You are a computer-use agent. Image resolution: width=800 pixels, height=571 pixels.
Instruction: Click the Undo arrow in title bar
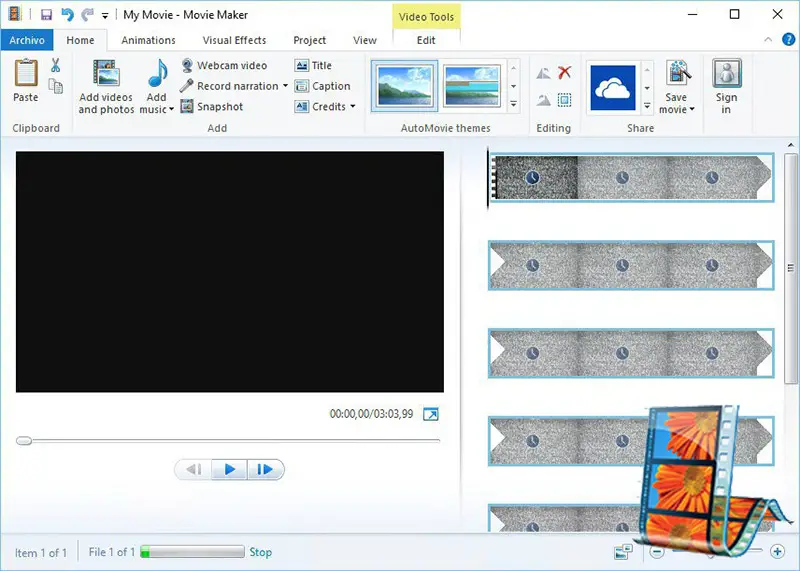pos(67,14)
